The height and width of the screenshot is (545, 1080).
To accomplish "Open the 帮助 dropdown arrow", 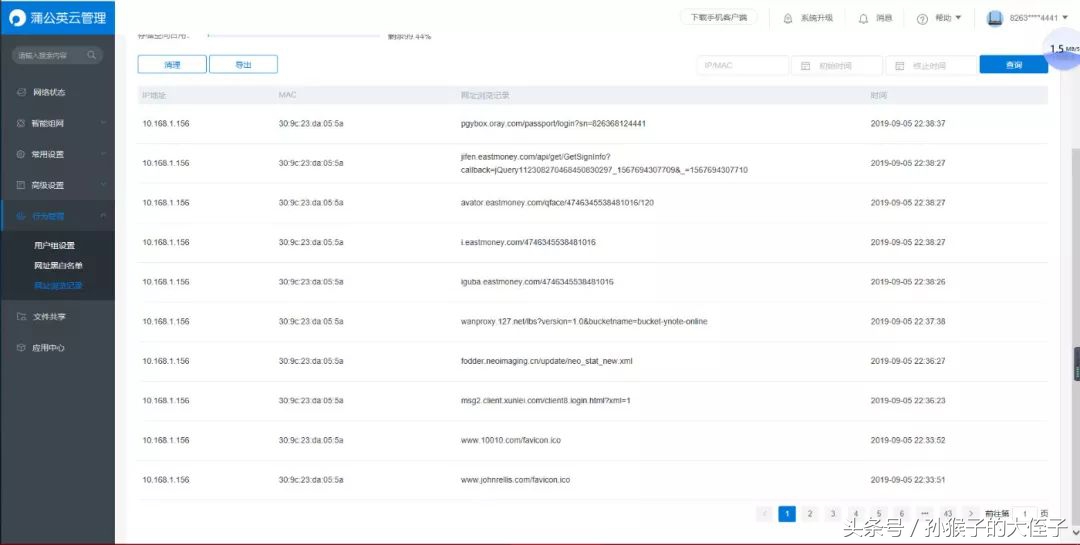I will point(958,18).
